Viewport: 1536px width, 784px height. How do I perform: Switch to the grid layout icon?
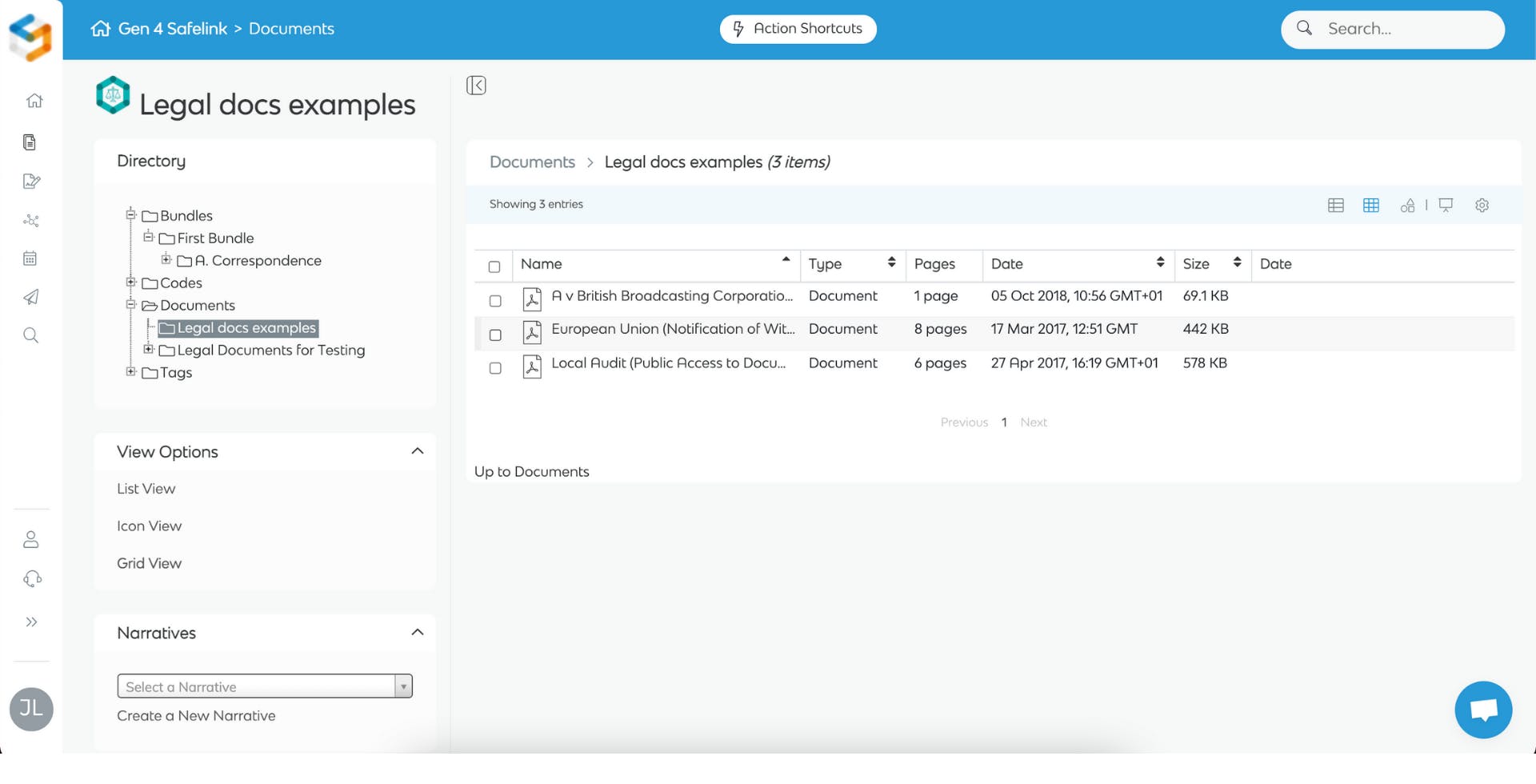click(1370, 206)
